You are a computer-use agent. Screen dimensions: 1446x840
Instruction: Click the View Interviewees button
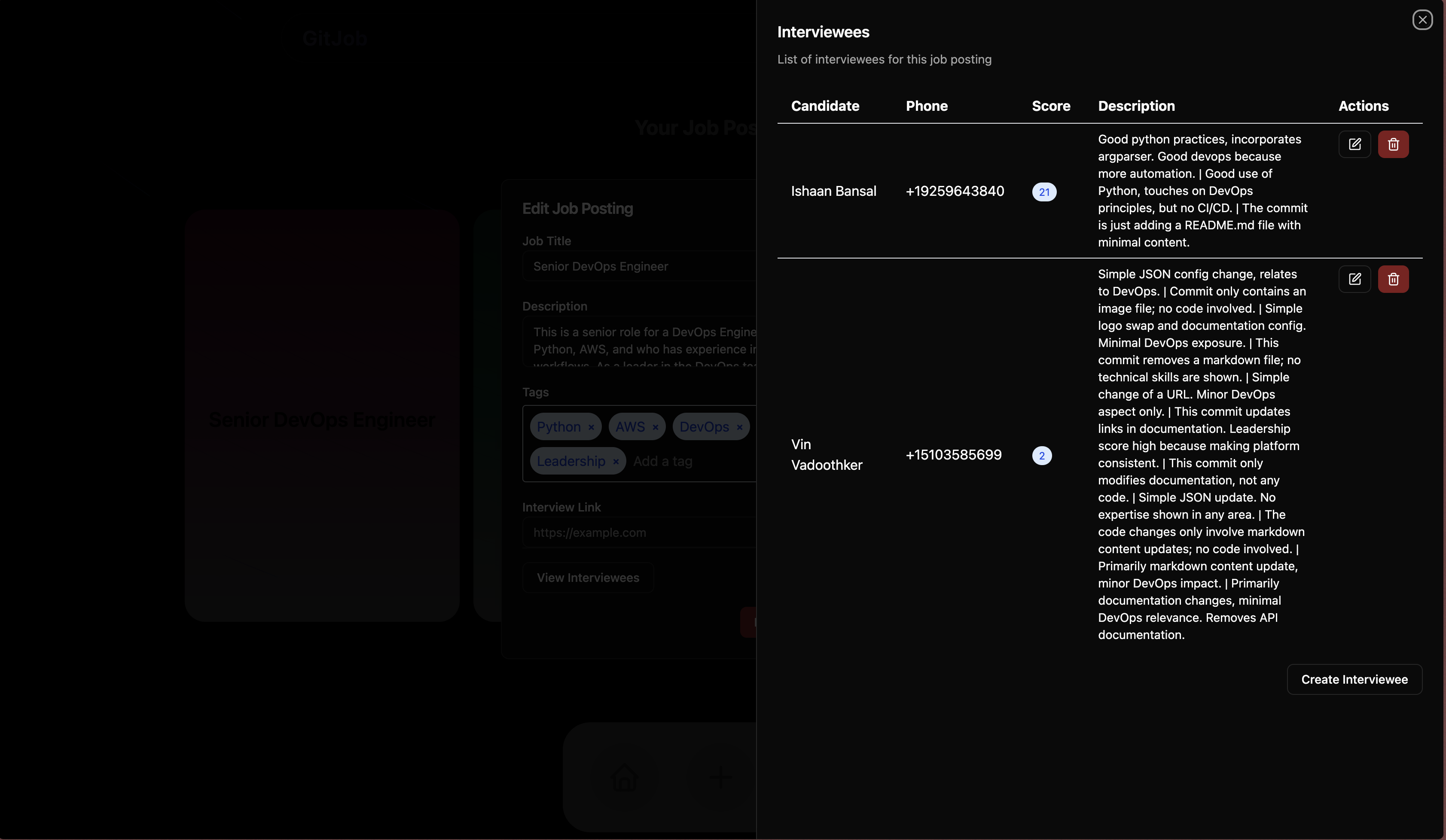tap(588, 578)
